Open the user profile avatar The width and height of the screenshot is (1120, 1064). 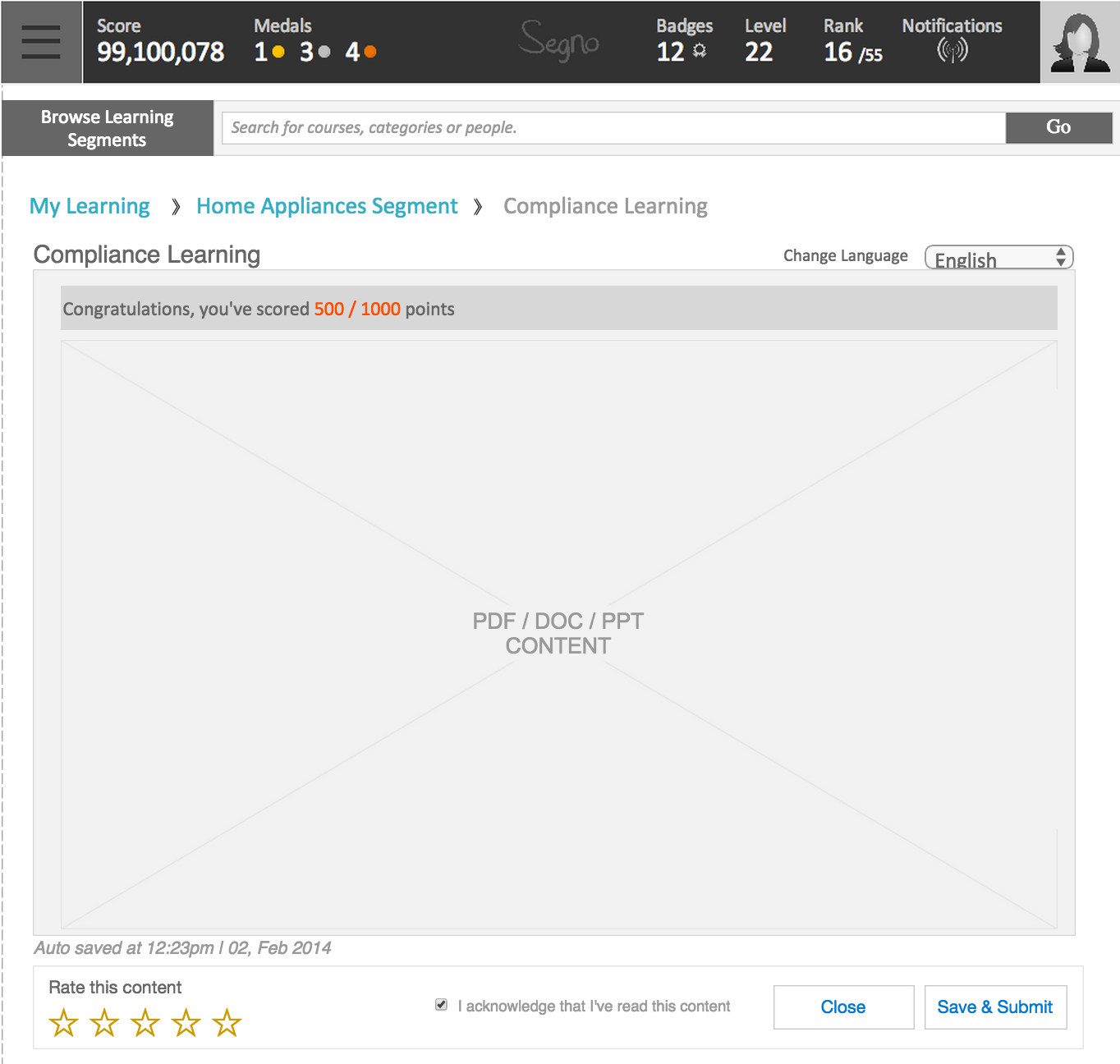(x=1080, y=42)
